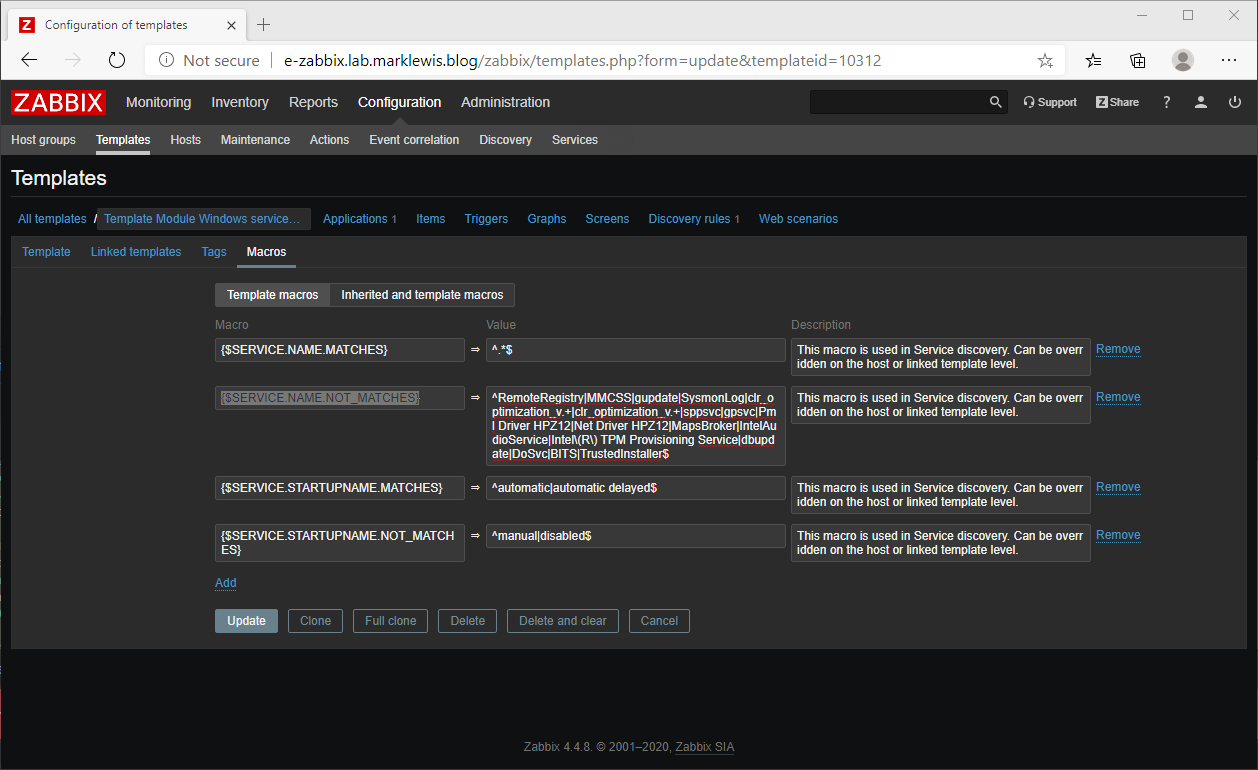1258x770 pixels.
Task: Go back using the browser arrow
Action: (28, 60)
